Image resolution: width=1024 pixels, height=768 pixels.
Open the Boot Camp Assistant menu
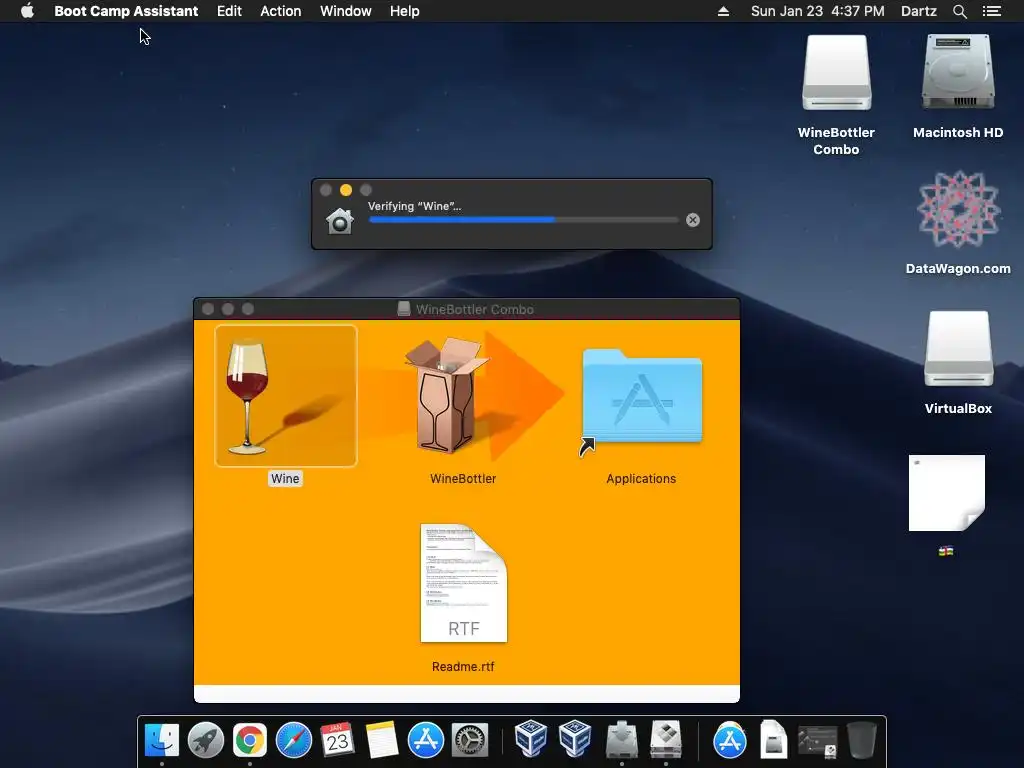126,11
